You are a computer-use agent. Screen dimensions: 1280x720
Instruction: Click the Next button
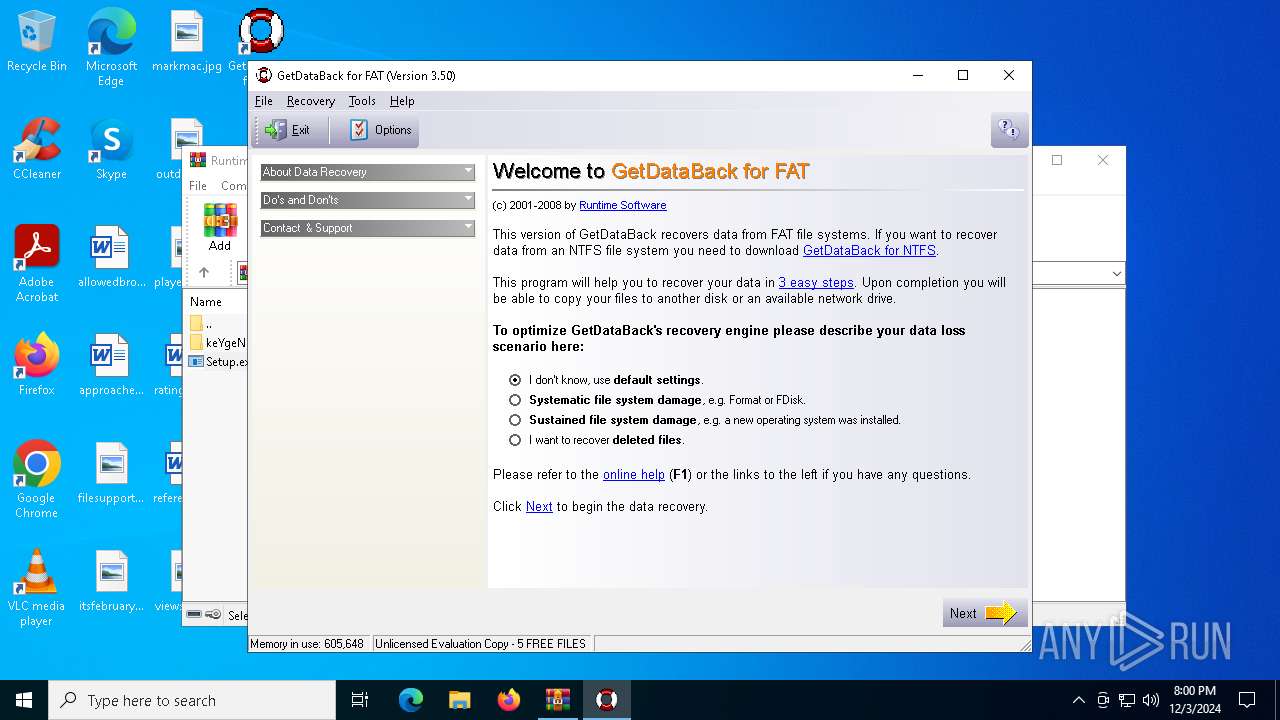pyautogui.click(x=985, y=613)
